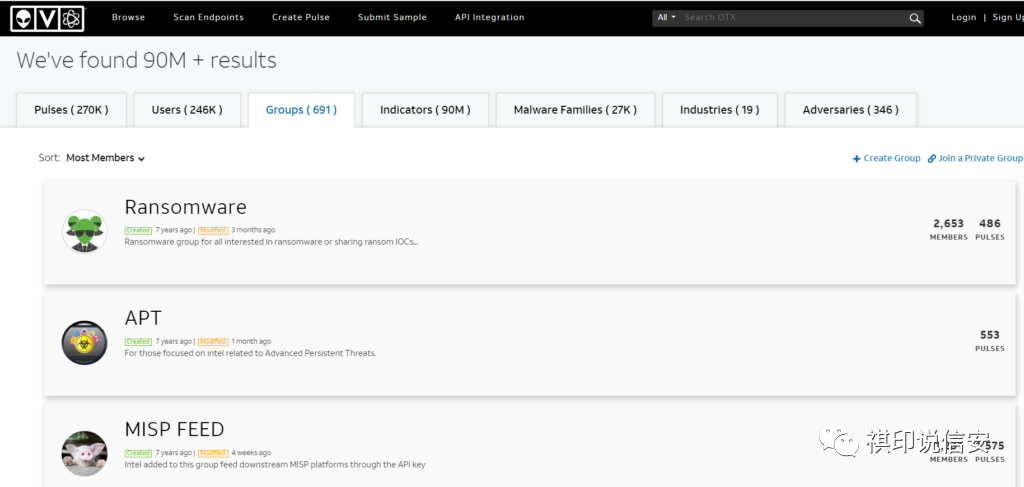The image size is (1024, 487).
Task: Click the APT group description text
Action: (251, 353)
